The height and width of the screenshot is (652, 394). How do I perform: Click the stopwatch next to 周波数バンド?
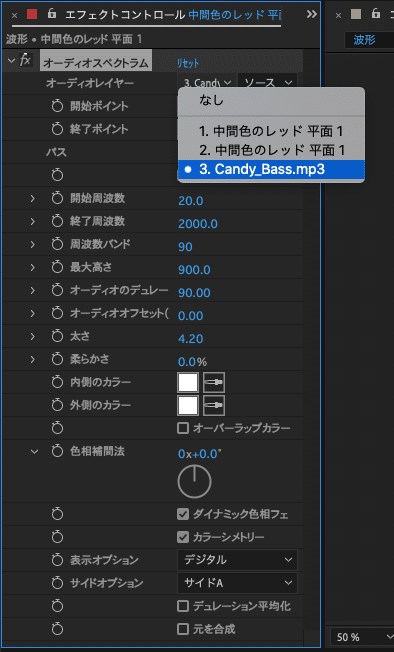pos(57,244)
